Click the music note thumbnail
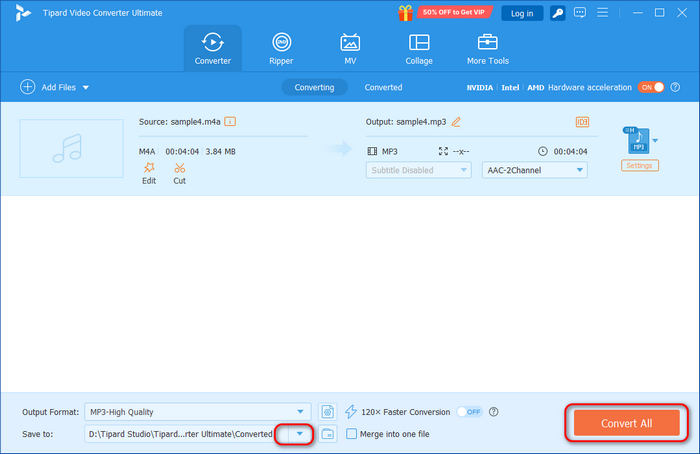700x454 pixels. pos(71,149)
